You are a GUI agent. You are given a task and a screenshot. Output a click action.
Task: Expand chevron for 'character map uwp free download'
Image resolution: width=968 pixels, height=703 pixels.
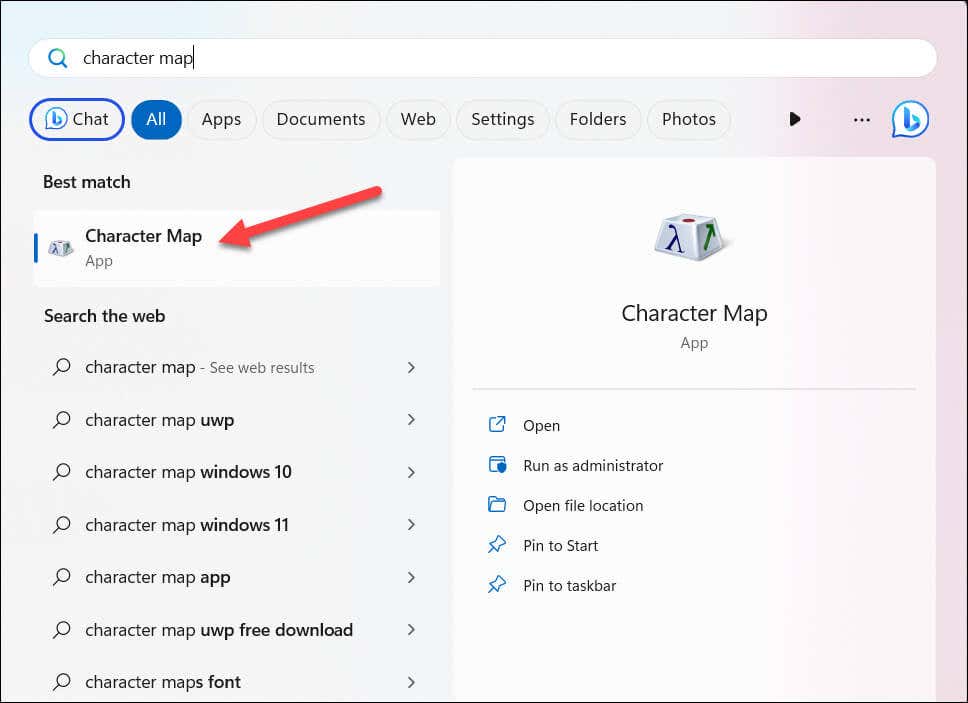411,630
